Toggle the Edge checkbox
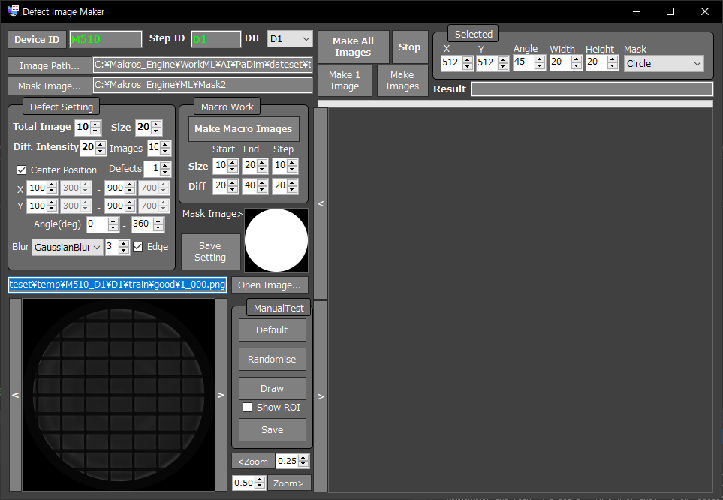The width and height of the screenshot is (723, 500). [138, 247]
